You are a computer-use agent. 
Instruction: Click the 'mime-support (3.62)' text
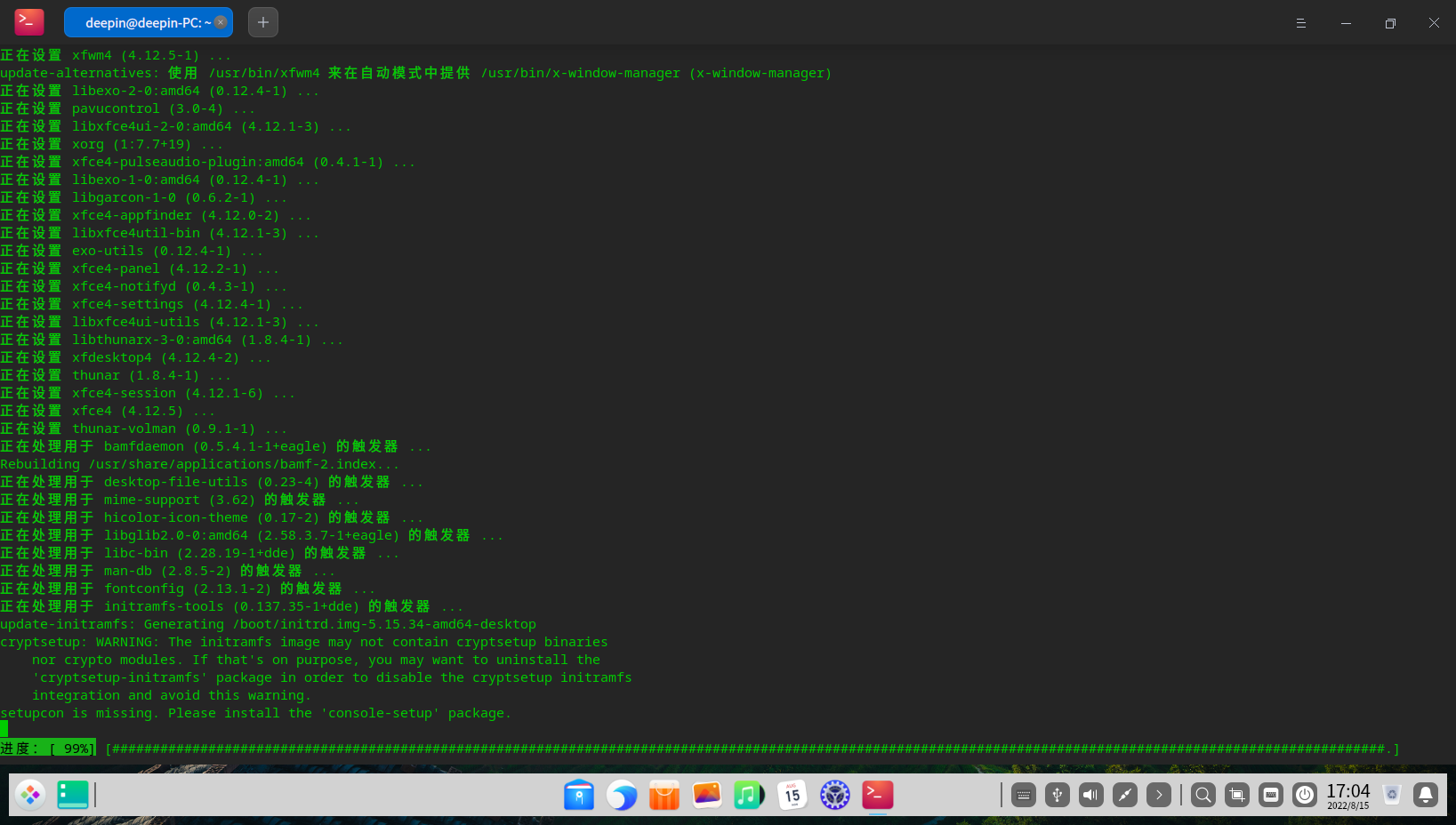tap(180, 500)
